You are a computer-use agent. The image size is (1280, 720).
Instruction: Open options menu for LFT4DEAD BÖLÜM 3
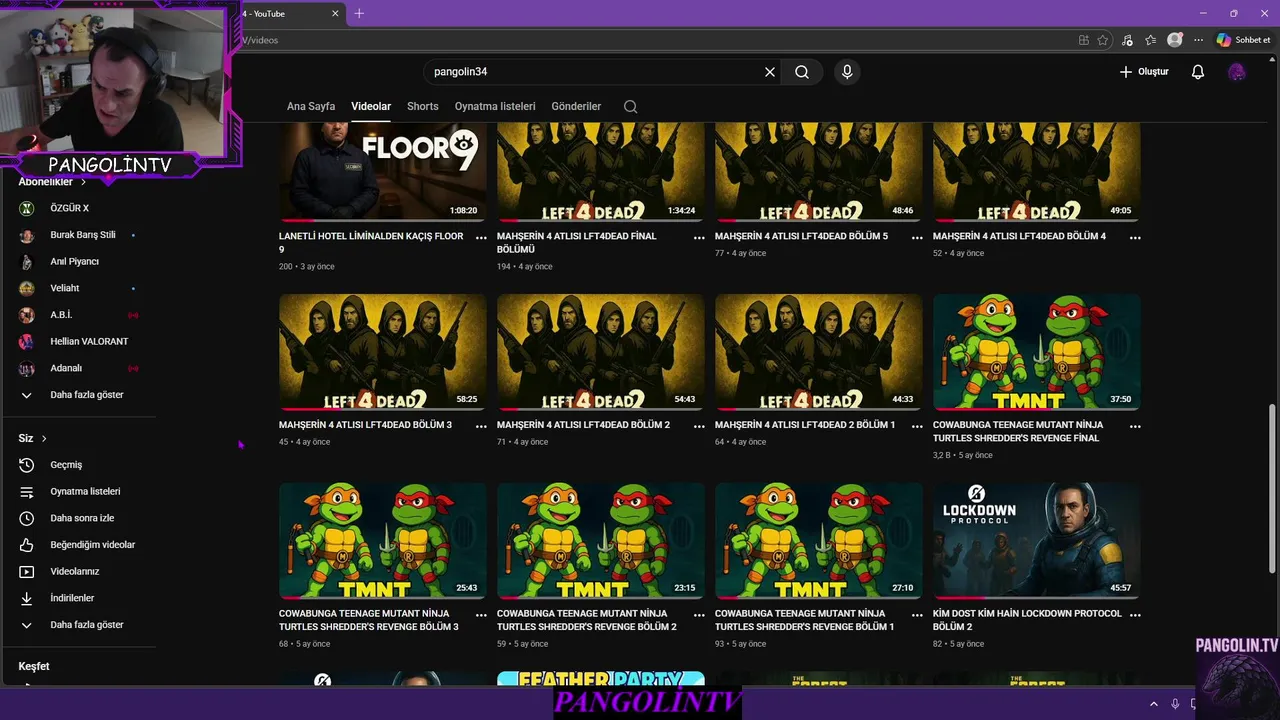(x=481, y=426)
